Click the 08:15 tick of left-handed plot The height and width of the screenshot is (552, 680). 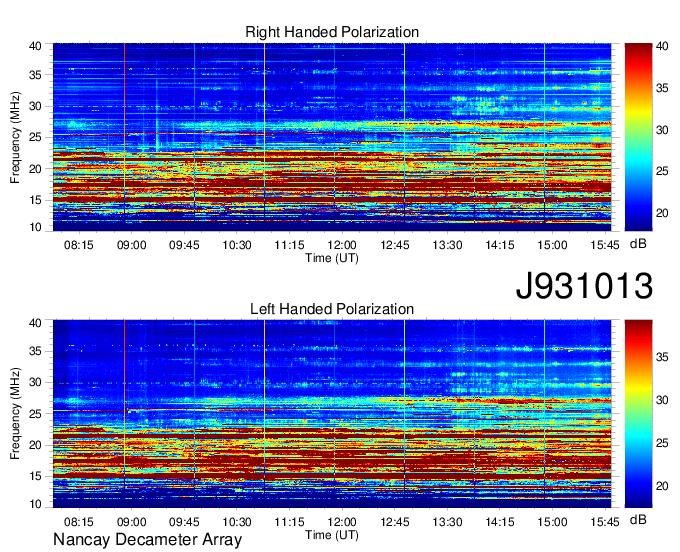79,522
